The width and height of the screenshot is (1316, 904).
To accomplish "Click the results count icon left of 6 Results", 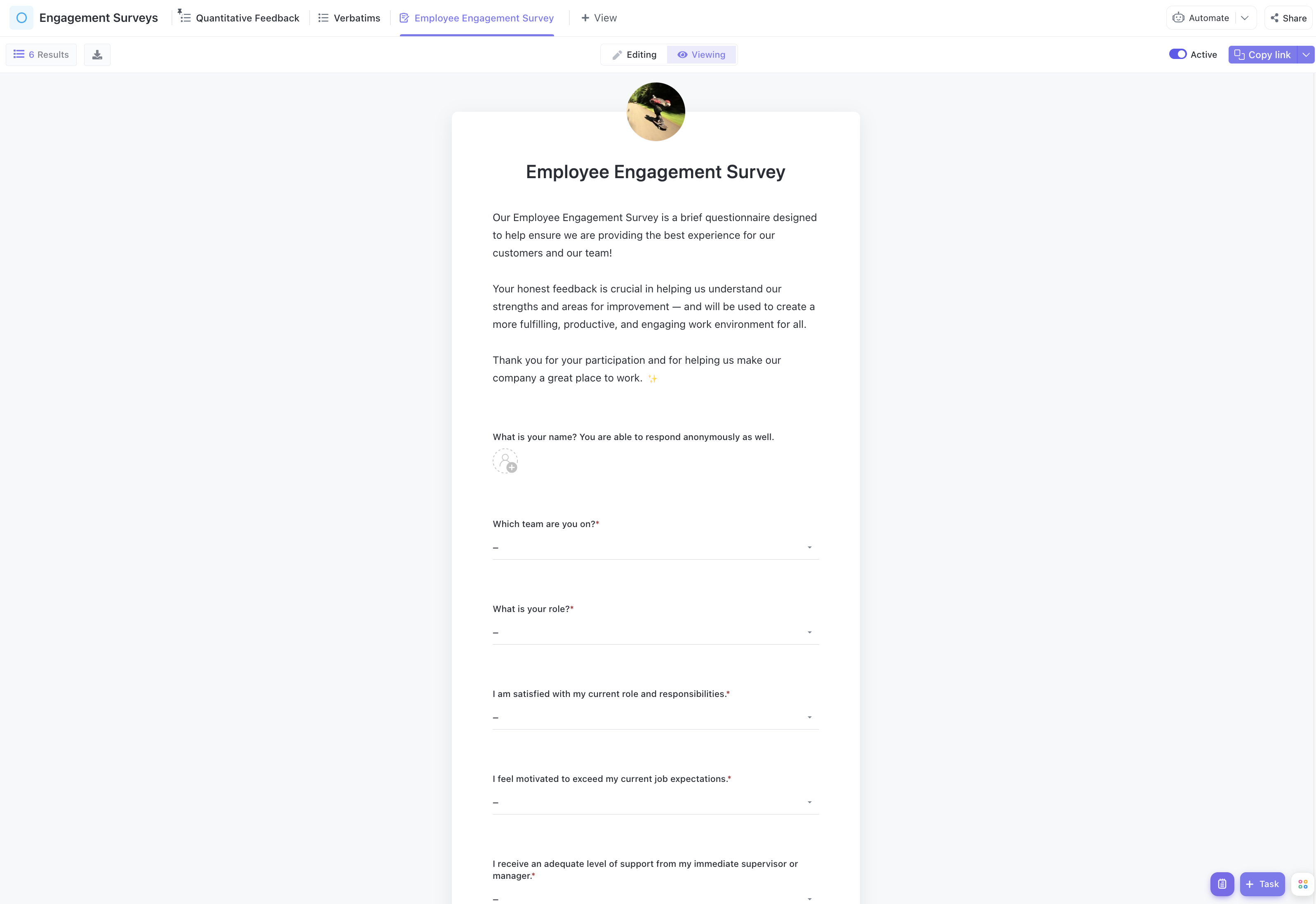I will pyautogui.click(x=19, y=54).
